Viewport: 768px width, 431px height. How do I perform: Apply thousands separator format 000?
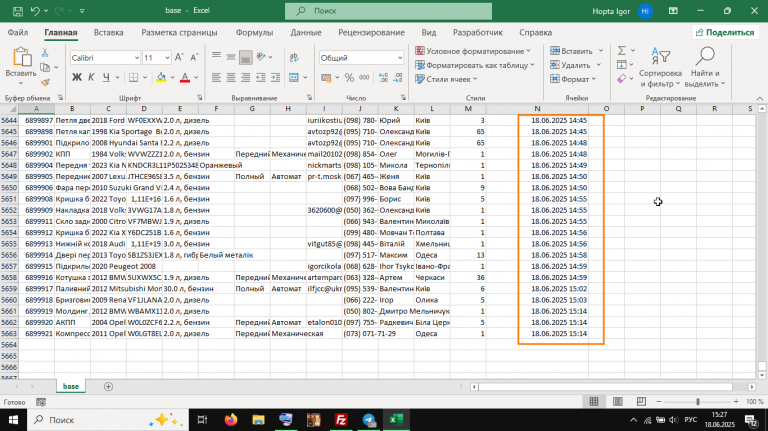[364, 77]
